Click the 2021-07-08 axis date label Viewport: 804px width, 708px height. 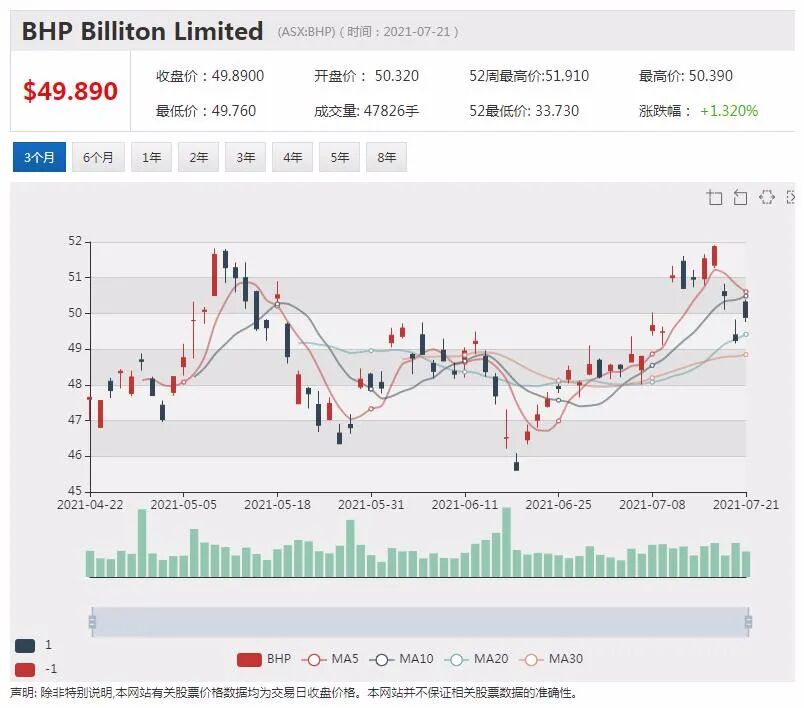(x=652, y=504)
